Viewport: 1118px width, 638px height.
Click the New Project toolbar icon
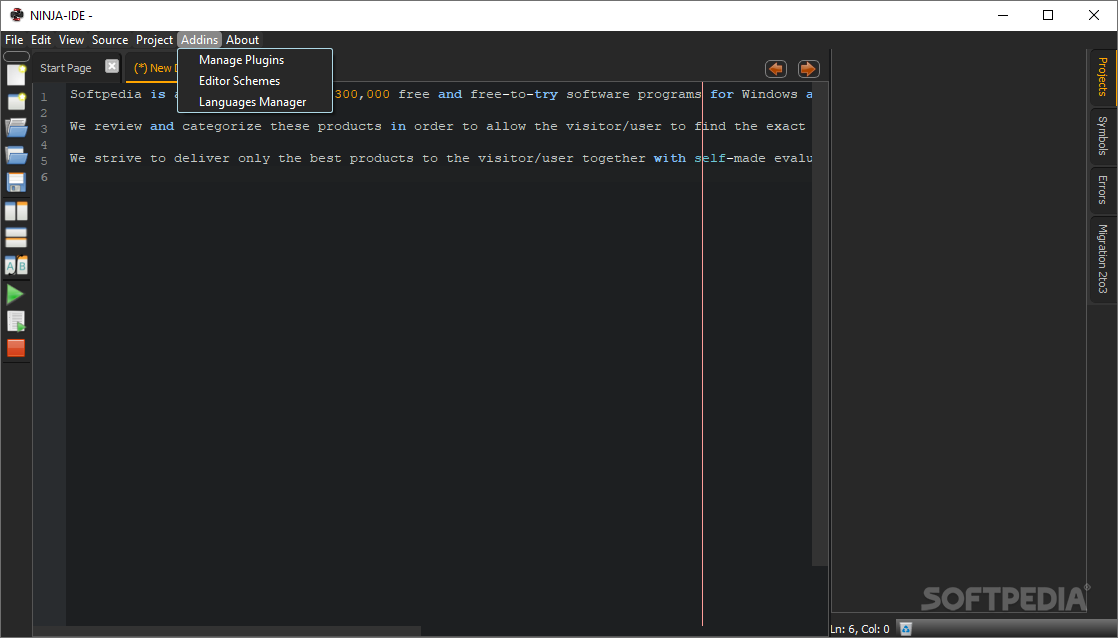tap(16, 101)
